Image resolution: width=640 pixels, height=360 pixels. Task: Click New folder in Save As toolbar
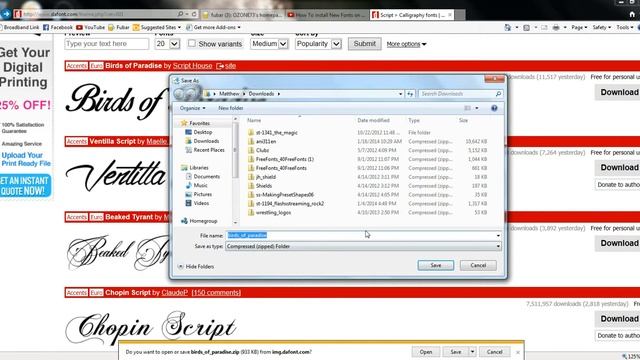(x=231, y=108)
